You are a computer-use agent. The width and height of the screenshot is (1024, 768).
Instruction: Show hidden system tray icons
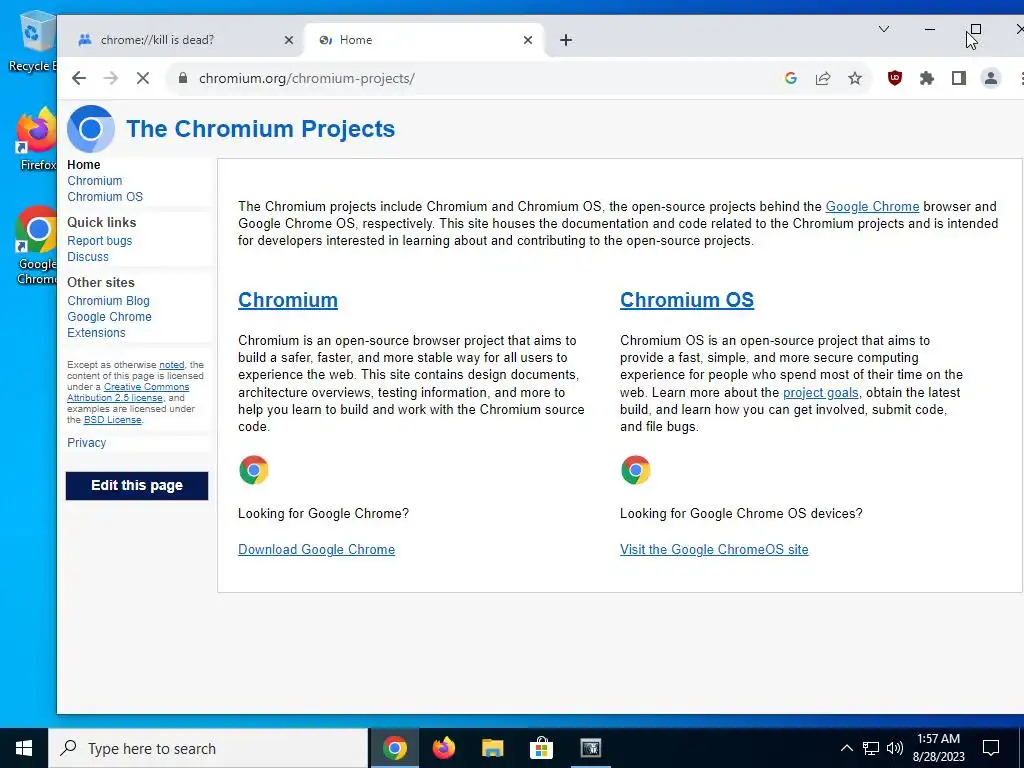pos(846,748)
